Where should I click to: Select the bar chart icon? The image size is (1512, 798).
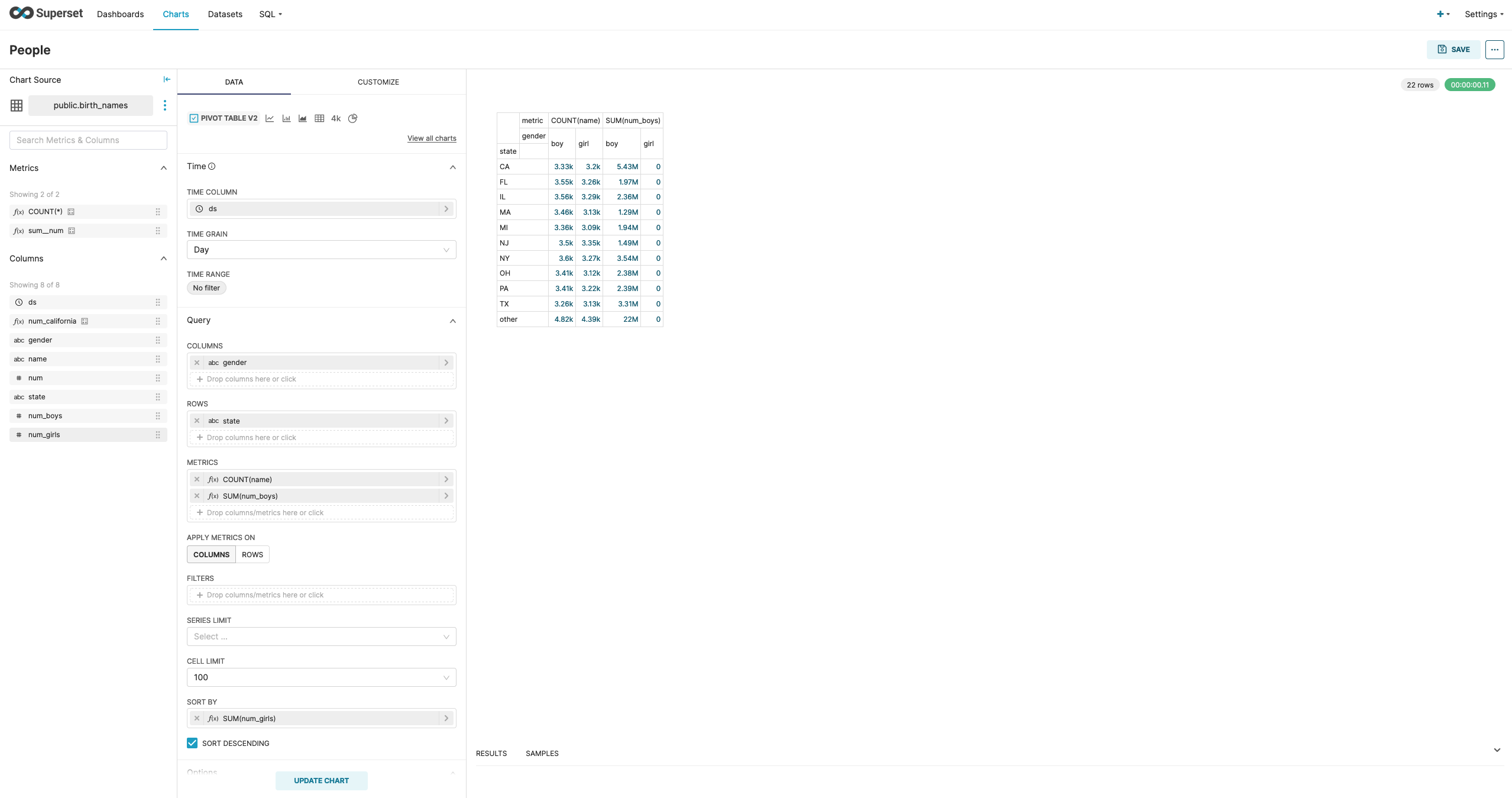(x=286, y=118)
